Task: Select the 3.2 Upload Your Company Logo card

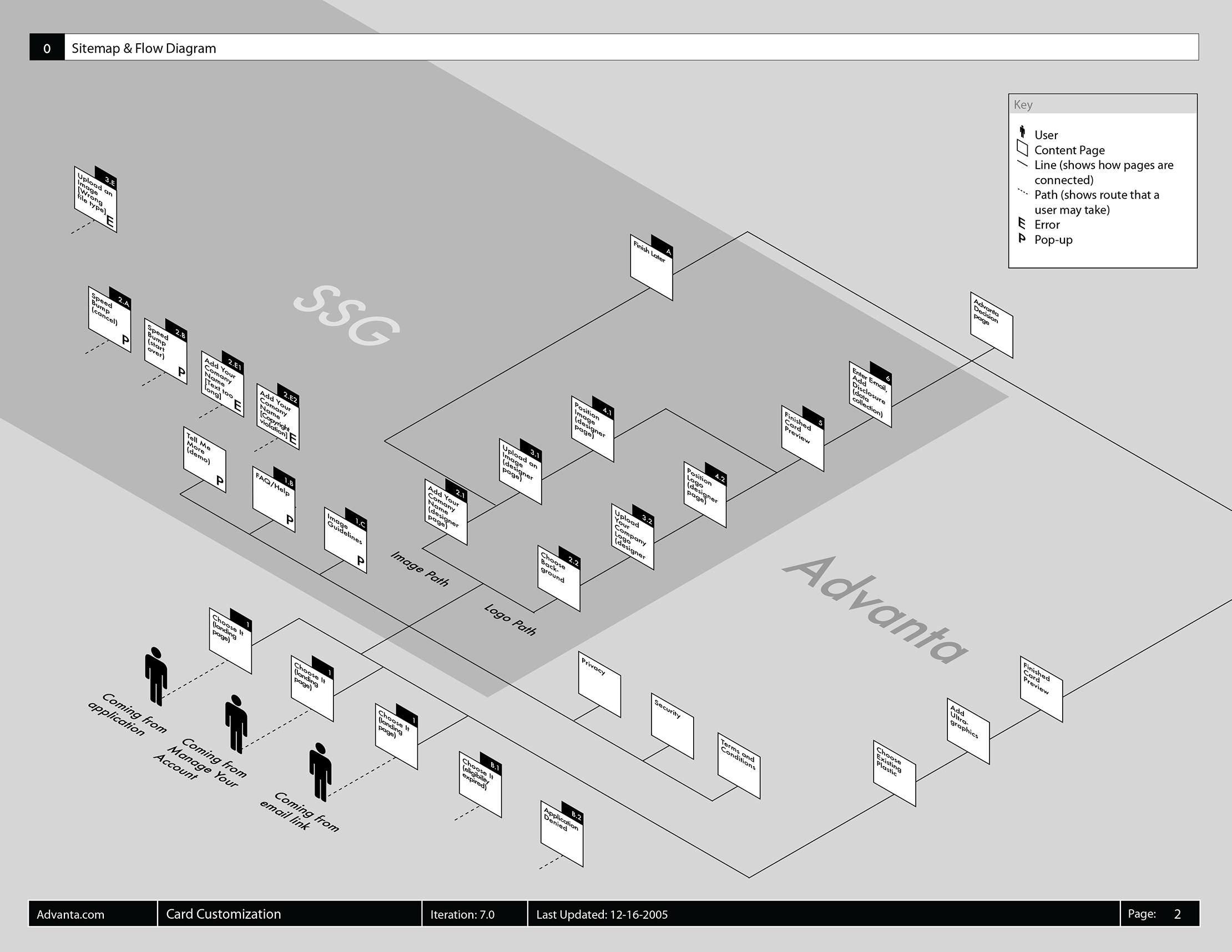Action: (x=632, y=537)
